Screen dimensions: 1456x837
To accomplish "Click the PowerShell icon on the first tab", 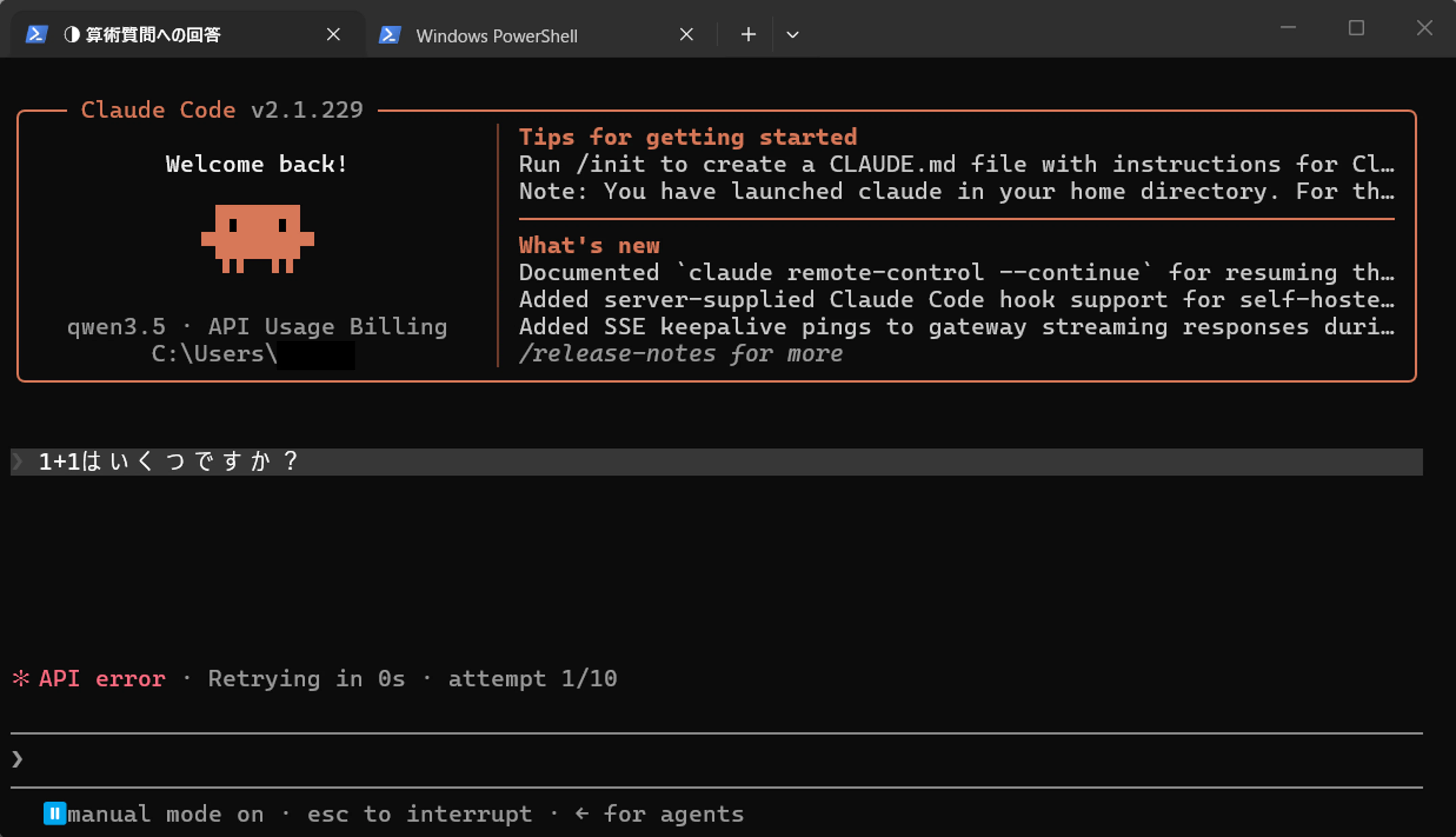I will click(x=36, y=34).
